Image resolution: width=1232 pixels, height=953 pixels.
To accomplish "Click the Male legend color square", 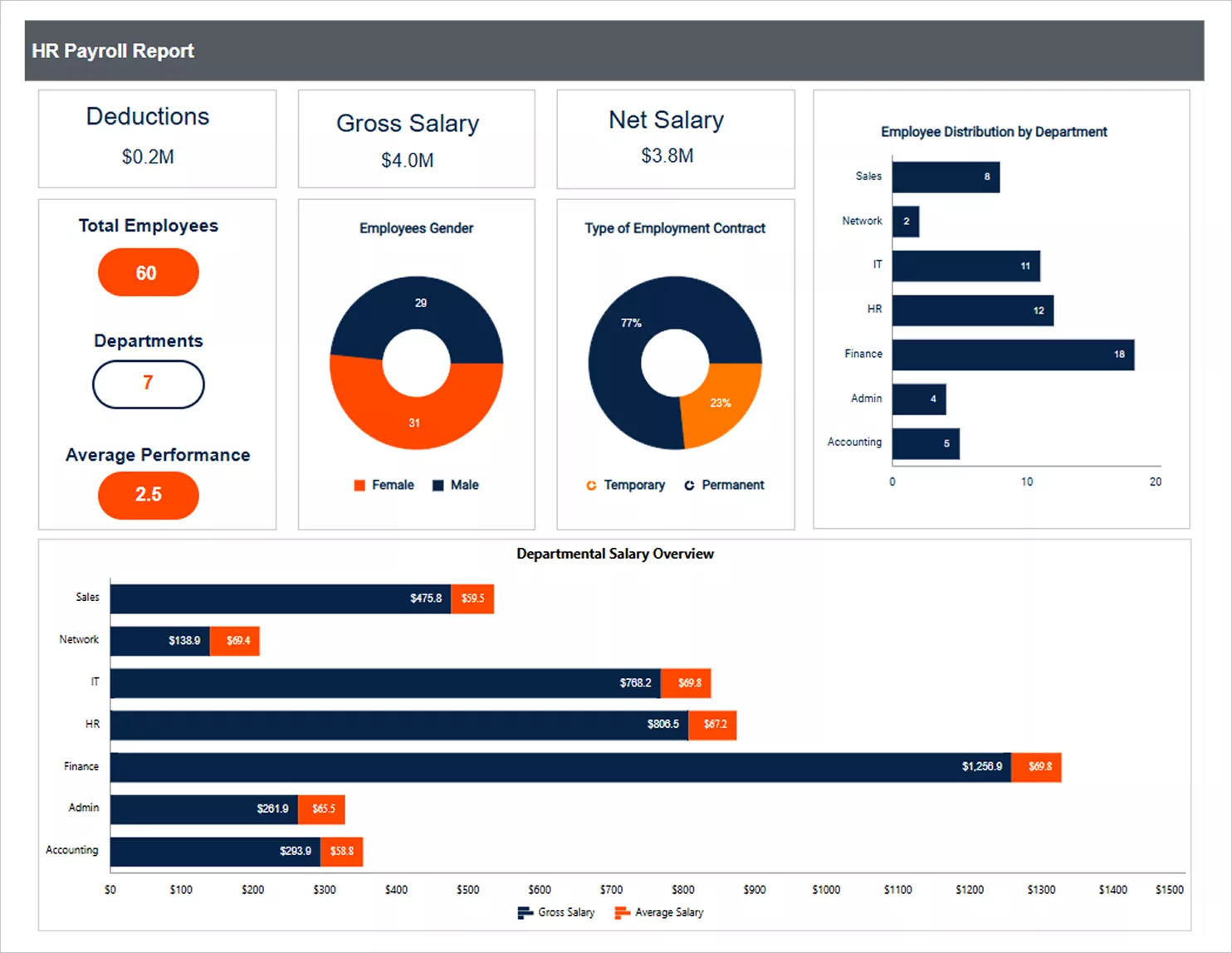I will 438,486.
